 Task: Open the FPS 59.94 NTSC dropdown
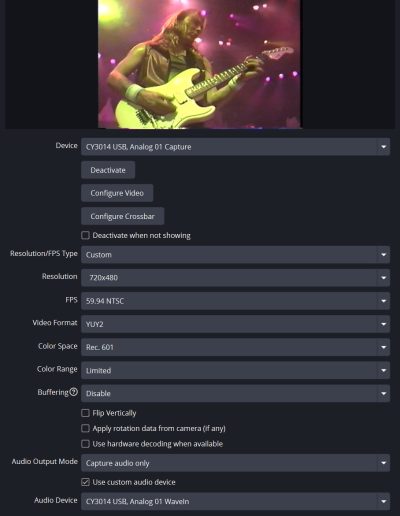point(235,301)
